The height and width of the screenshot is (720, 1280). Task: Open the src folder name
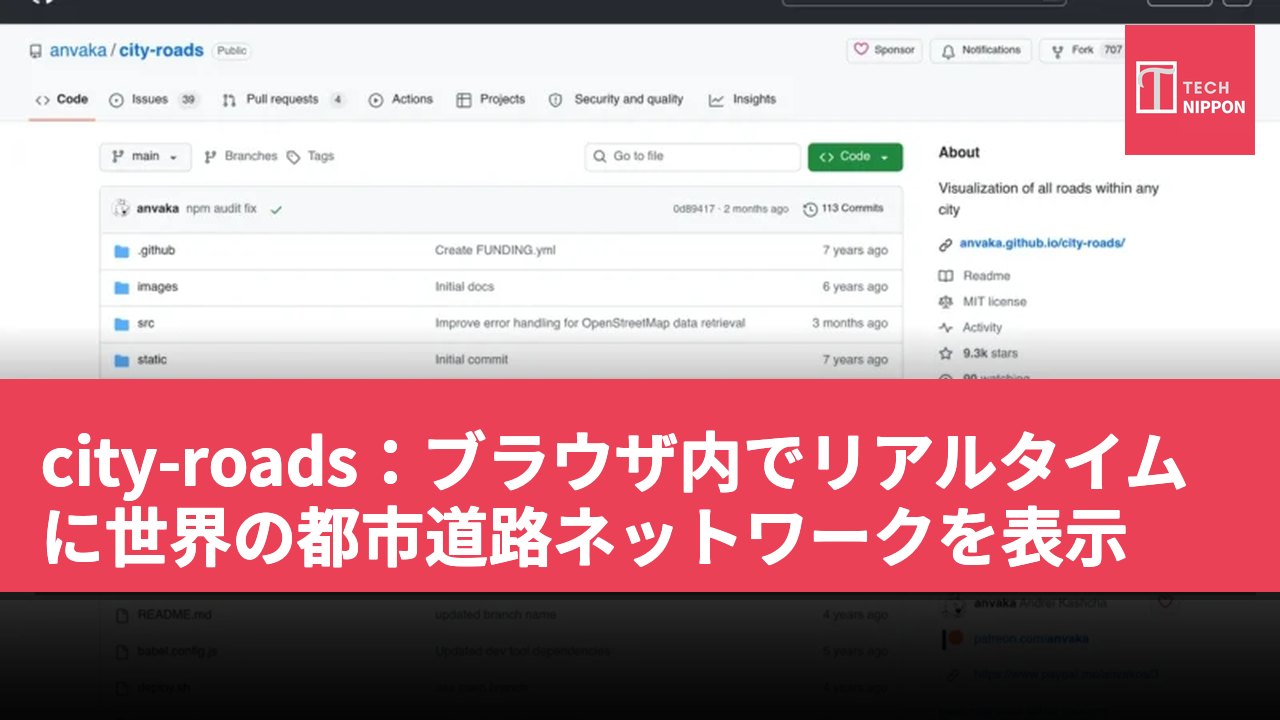146,324
